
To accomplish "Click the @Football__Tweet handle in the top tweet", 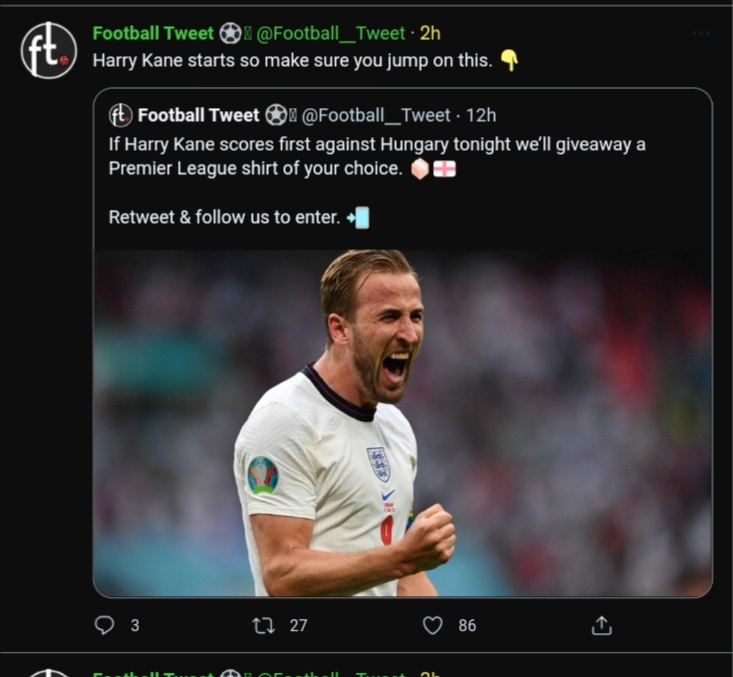I will pyautogui.click(x=331, y=33).
